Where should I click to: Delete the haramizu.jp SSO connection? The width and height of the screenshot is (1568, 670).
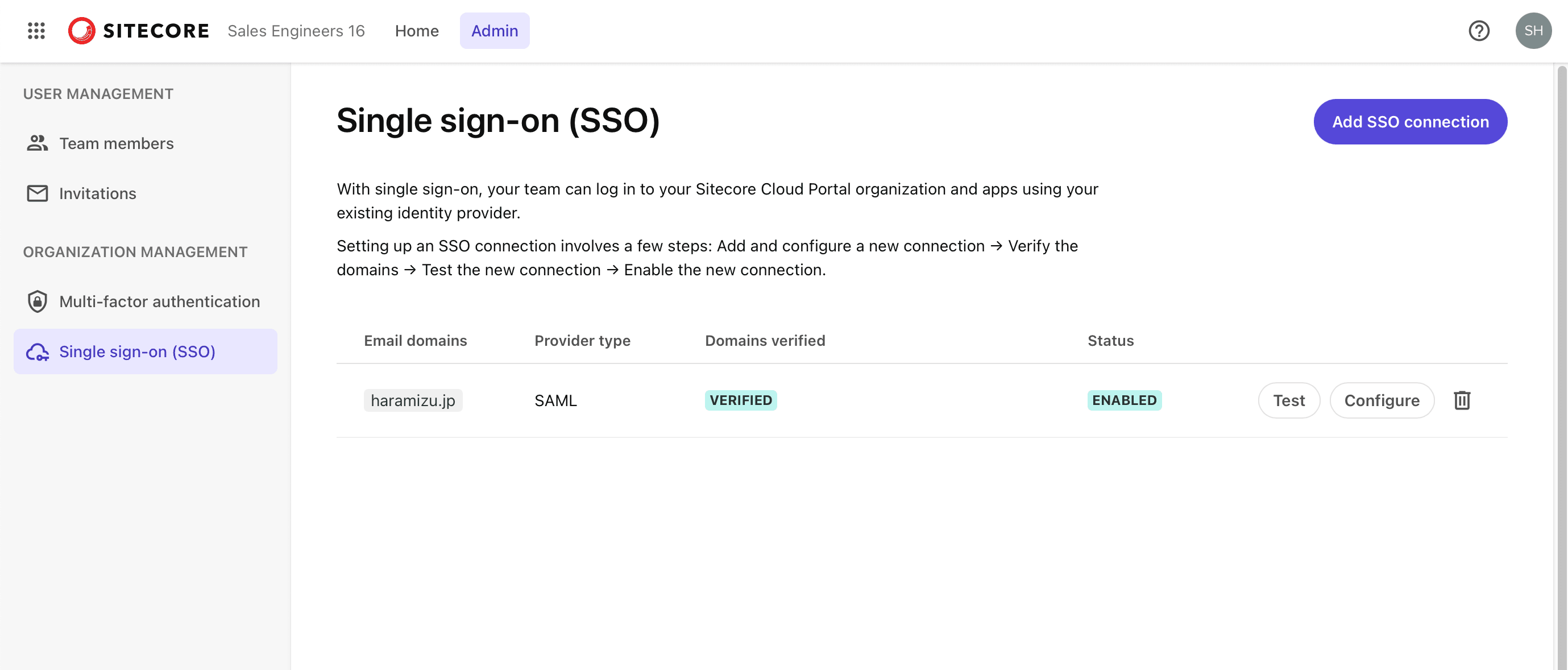pyautogui.click(x=1462, y=400)
